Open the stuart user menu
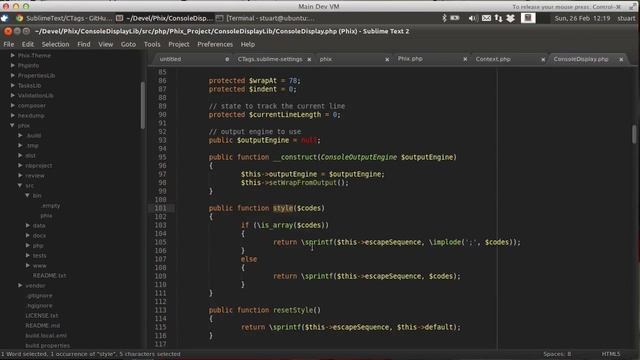Viewport: 640px width, 360px height. click(x=626, y=18)
